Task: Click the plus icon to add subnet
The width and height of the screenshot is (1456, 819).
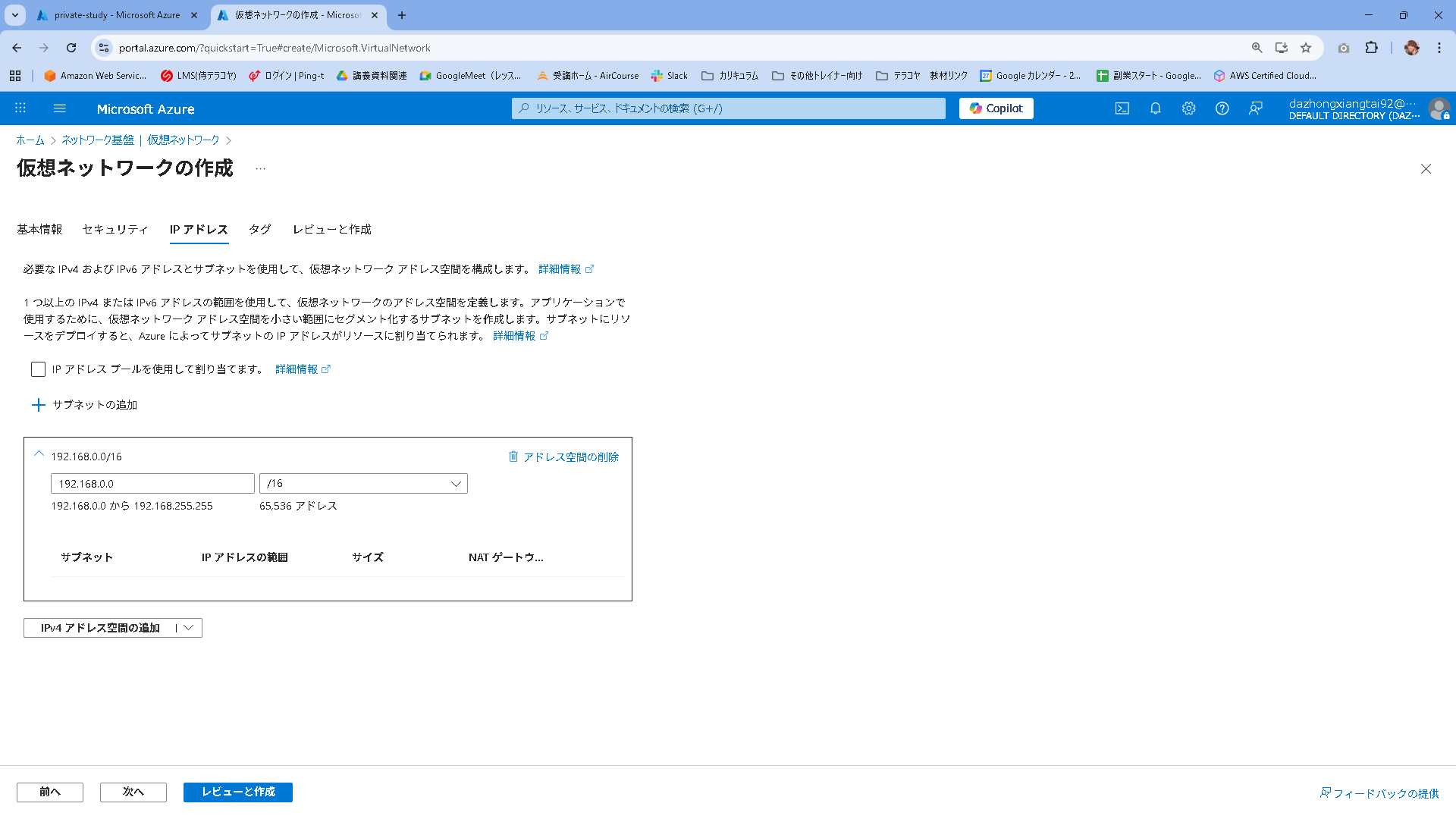Action: tap(38, 405)
